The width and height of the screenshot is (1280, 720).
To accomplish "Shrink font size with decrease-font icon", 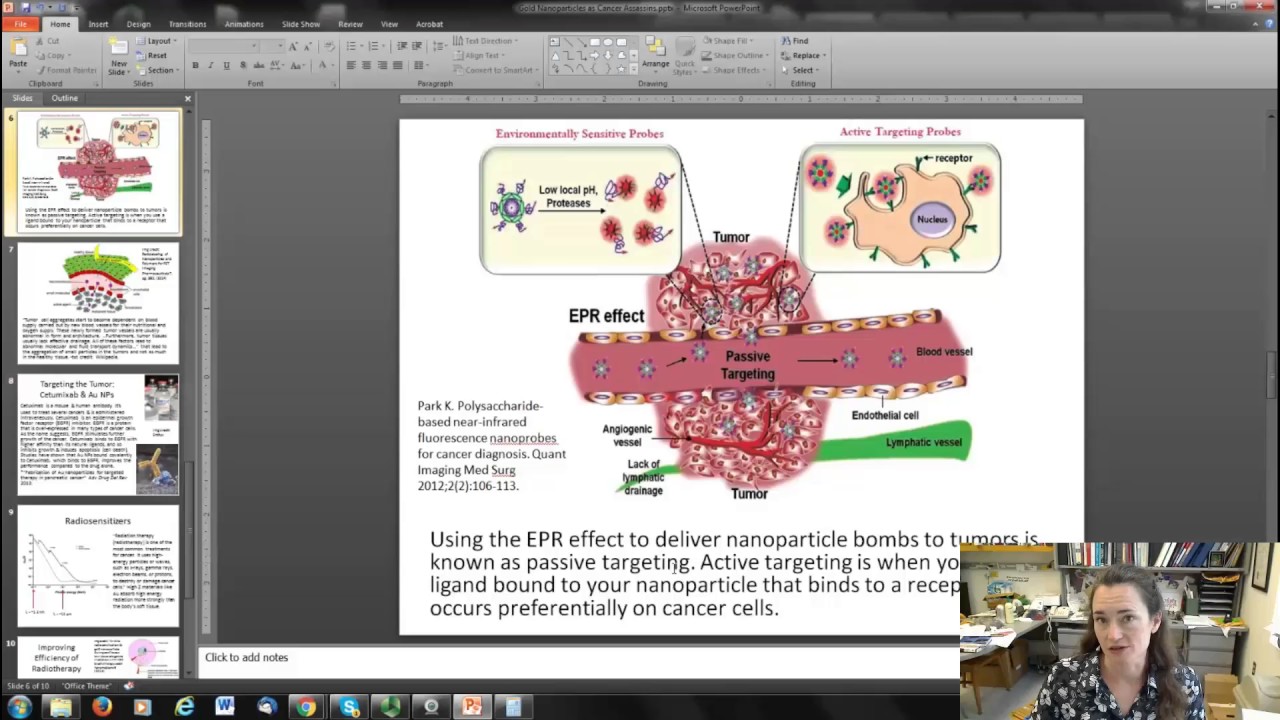I will [307, 46].
